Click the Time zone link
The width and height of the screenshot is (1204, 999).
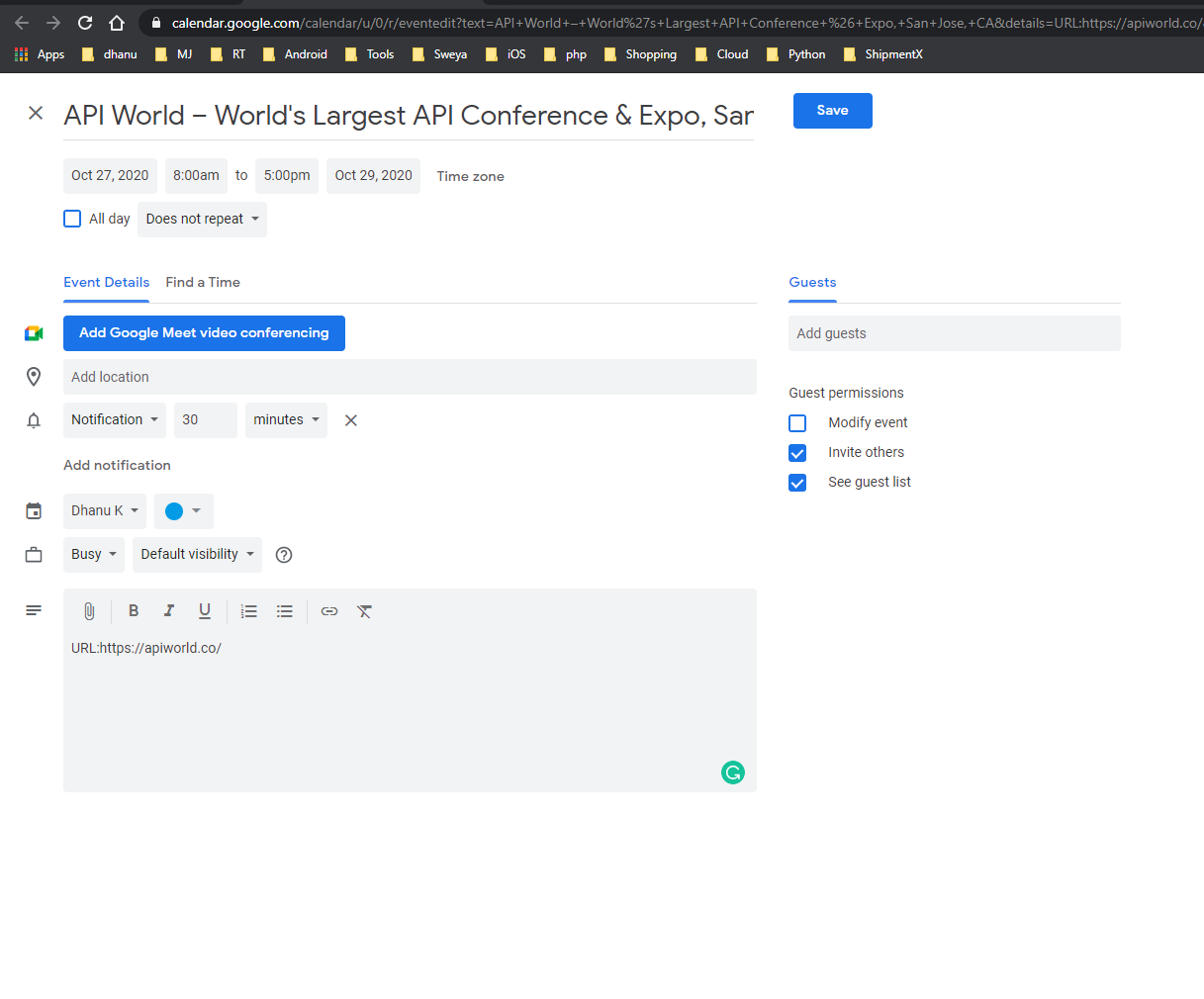coord(471,177)
